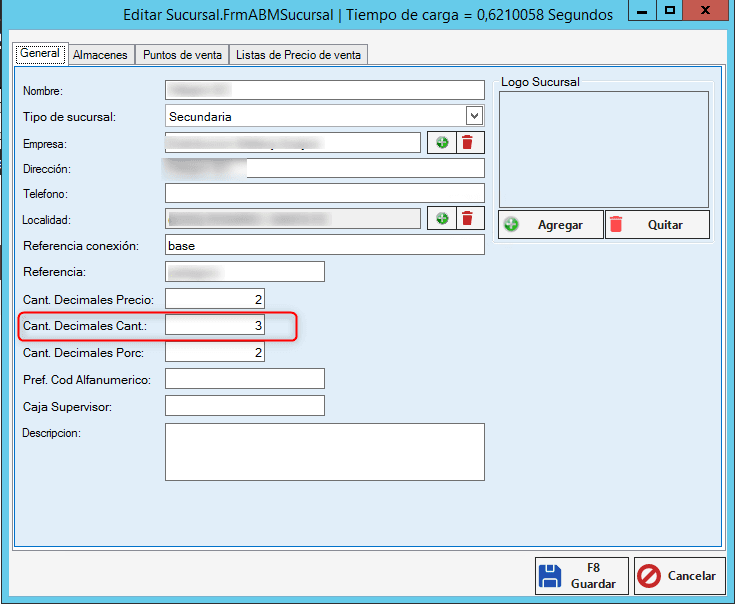Image resolution: width=735 pixels, height=606 pixels.
Task: Click the Logo Sucursal image area
Action: [x=604, y=149]
